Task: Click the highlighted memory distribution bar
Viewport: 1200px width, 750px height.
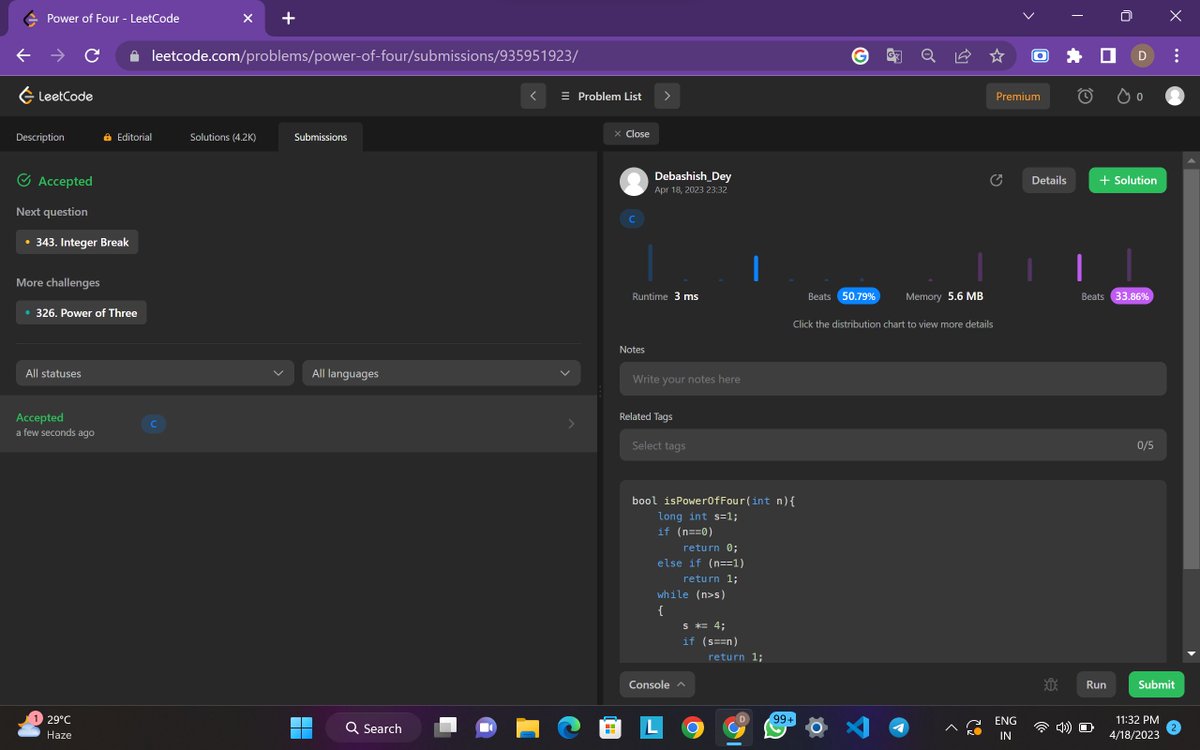Action: (x=1079, y=268)
